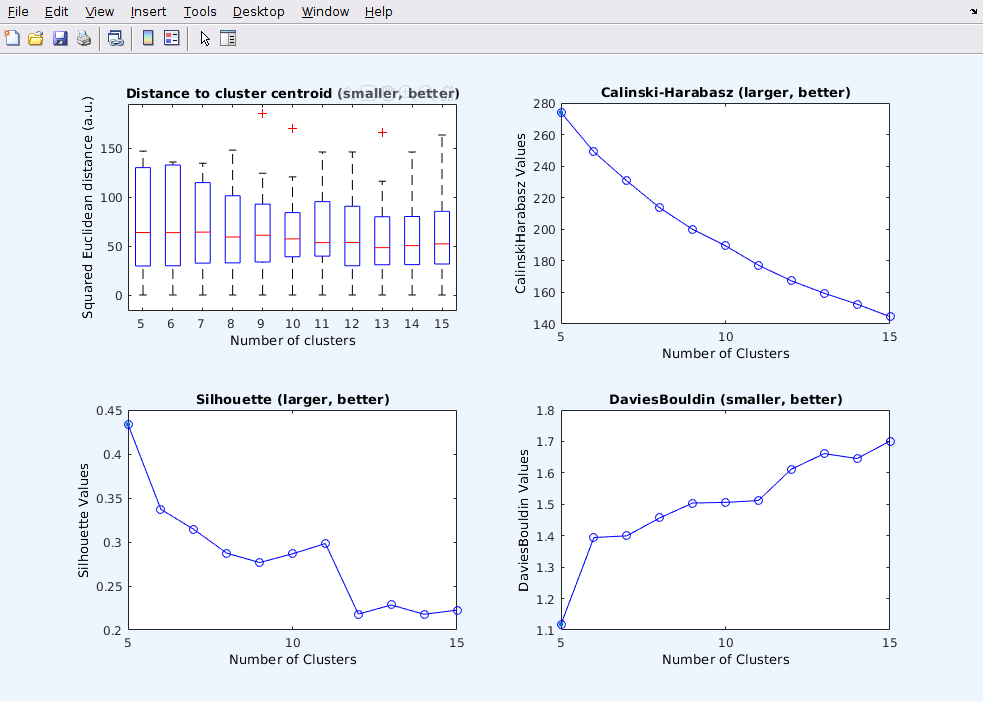Toggle the Edit Plot arrow tool
983x701 pixels.
pyautogui.click(x=205, y=39)
